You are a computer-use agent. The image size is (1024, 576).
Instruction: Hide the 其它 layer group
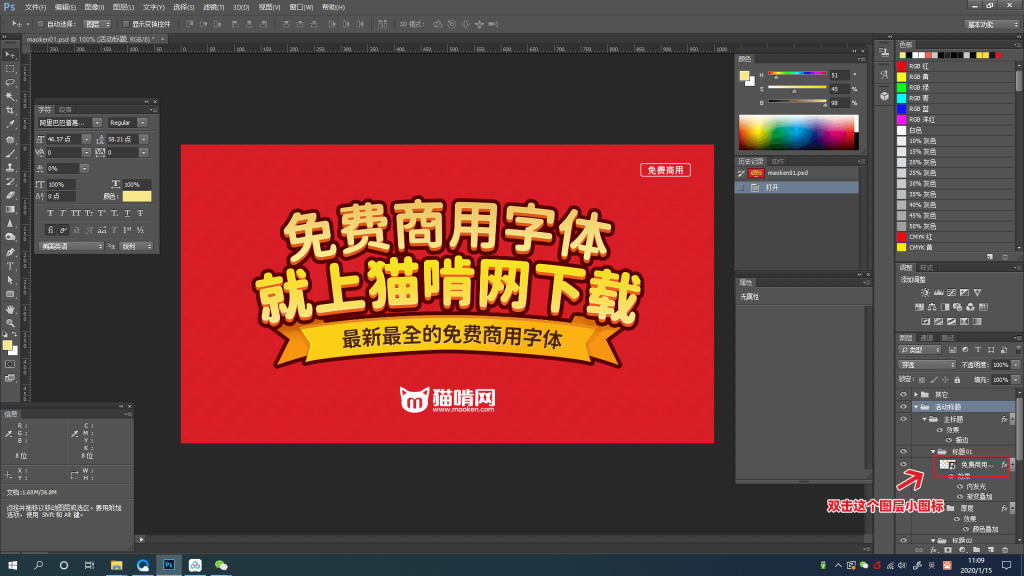pos(904,394)
